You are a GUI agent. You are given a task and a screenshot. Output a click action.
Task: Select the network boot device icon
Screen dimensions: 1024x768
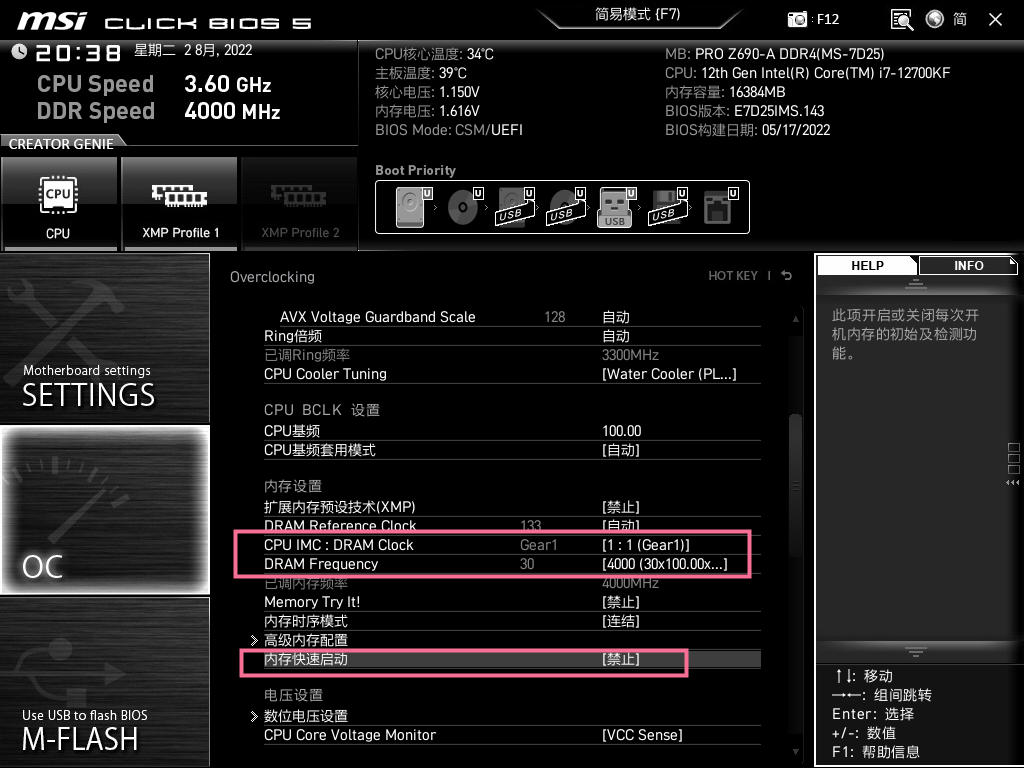tap(718, 208)
